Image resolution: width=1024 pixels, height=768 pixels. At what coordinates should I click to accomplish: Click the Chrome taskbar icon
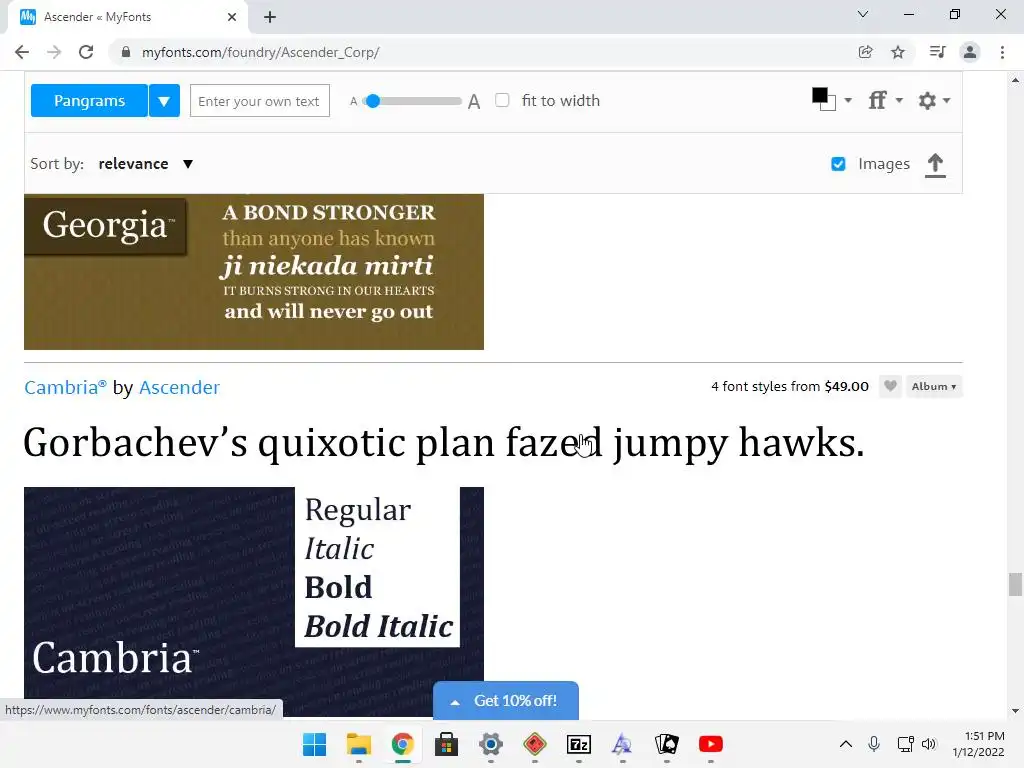pos(403,744)
